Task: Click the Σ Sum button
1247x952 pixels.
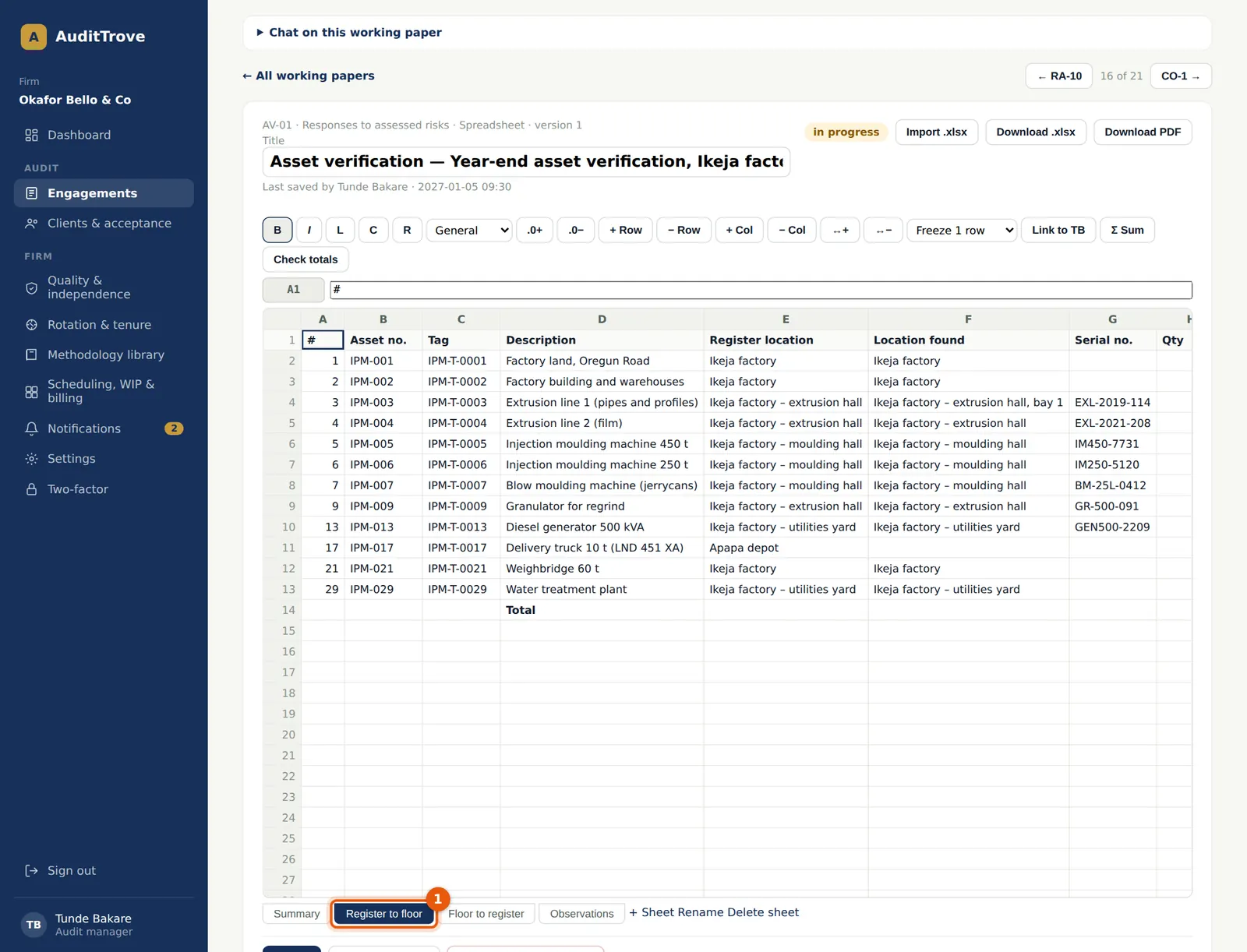Action: tap(1128, 230)
